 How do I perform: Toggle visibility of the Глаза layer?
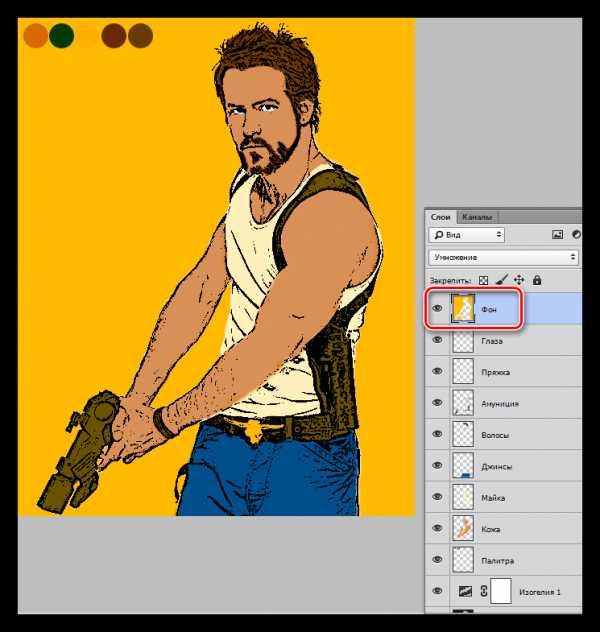[437, 341]
